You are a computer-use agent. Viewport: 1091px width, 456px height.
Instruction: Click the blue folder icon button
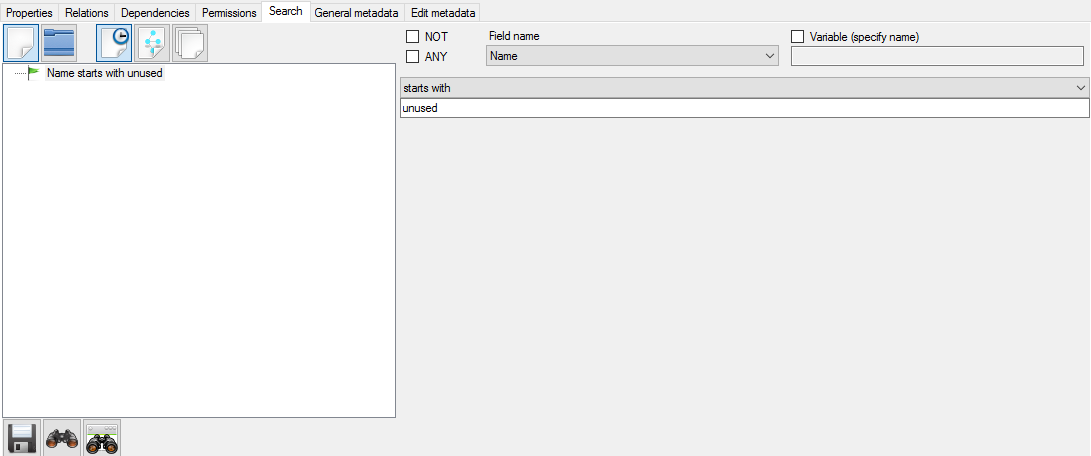(x=59, y=44)
